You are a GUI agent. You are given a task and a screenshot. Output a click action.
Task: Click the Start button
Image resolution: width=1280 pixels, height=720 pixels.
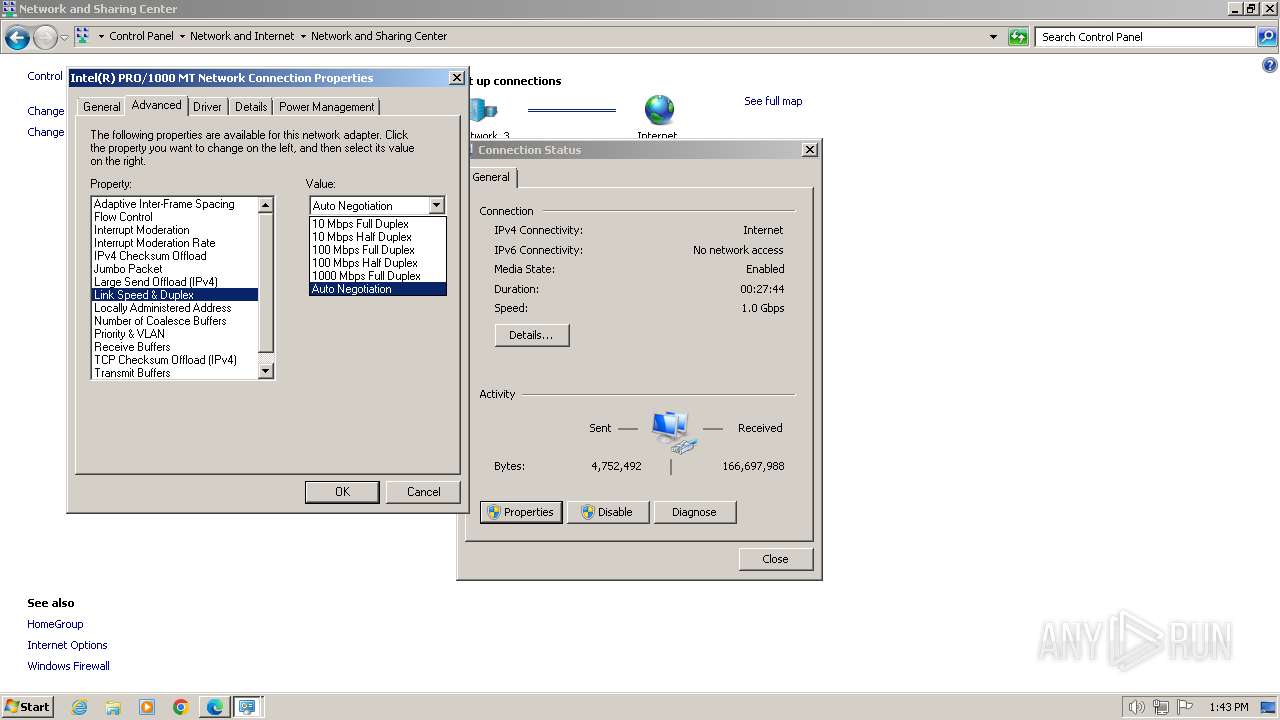point(28,707)
